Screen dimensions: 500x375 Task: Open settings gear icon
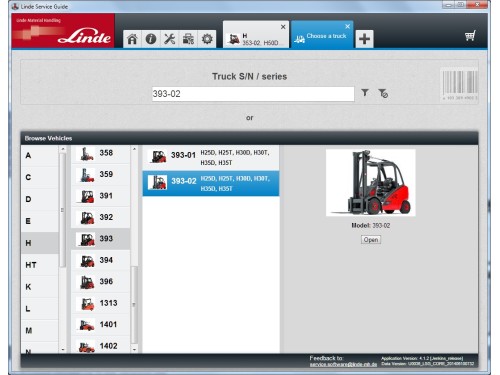pos(207,39)
